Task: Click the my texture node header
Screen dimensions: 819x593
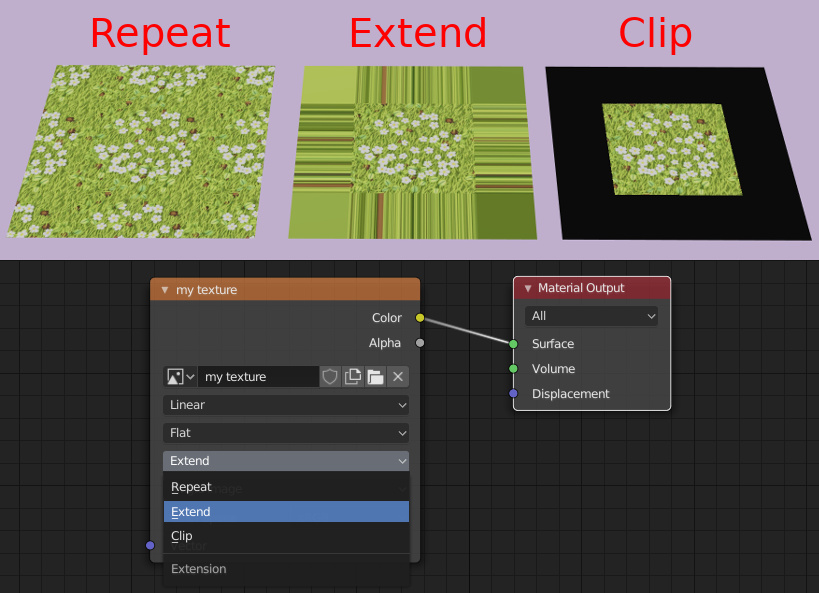Action: (285, 289)
